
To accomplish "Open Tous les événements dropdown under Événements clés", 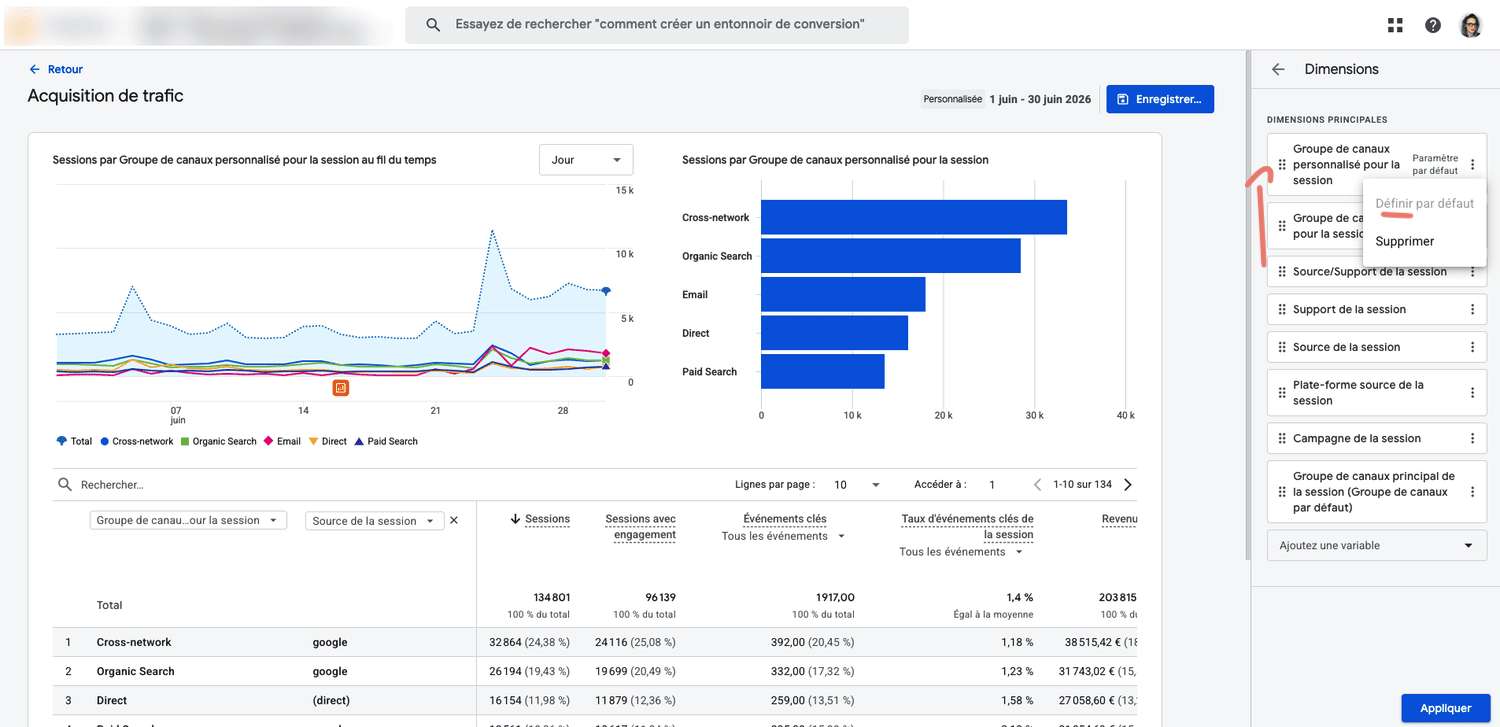I will [x=784, y=537].
